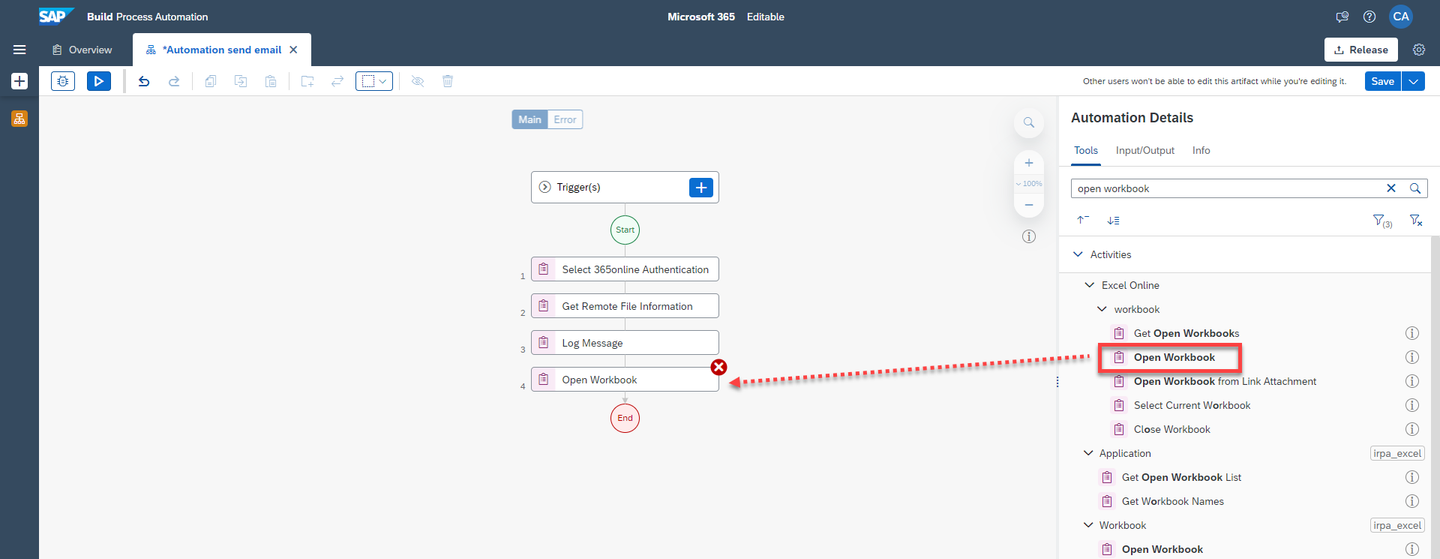Viewport: 1440px width, 559px height.
Task: Collapse the Activities section
Action: point(1078,254)
